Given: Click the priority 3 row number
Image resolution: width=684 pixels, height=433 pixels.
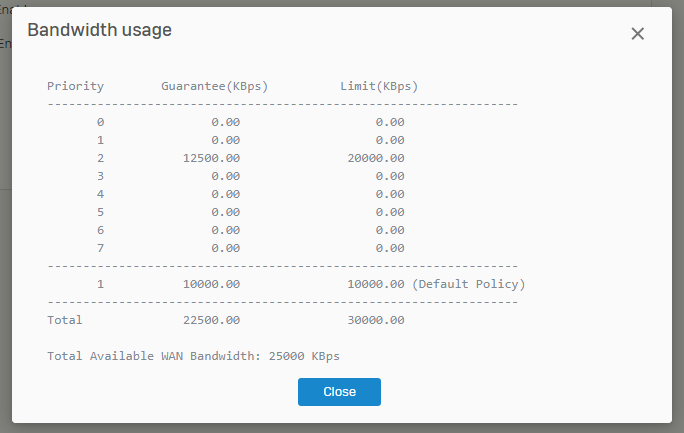Looking at the screenshot, I should [x=100, y=176].
